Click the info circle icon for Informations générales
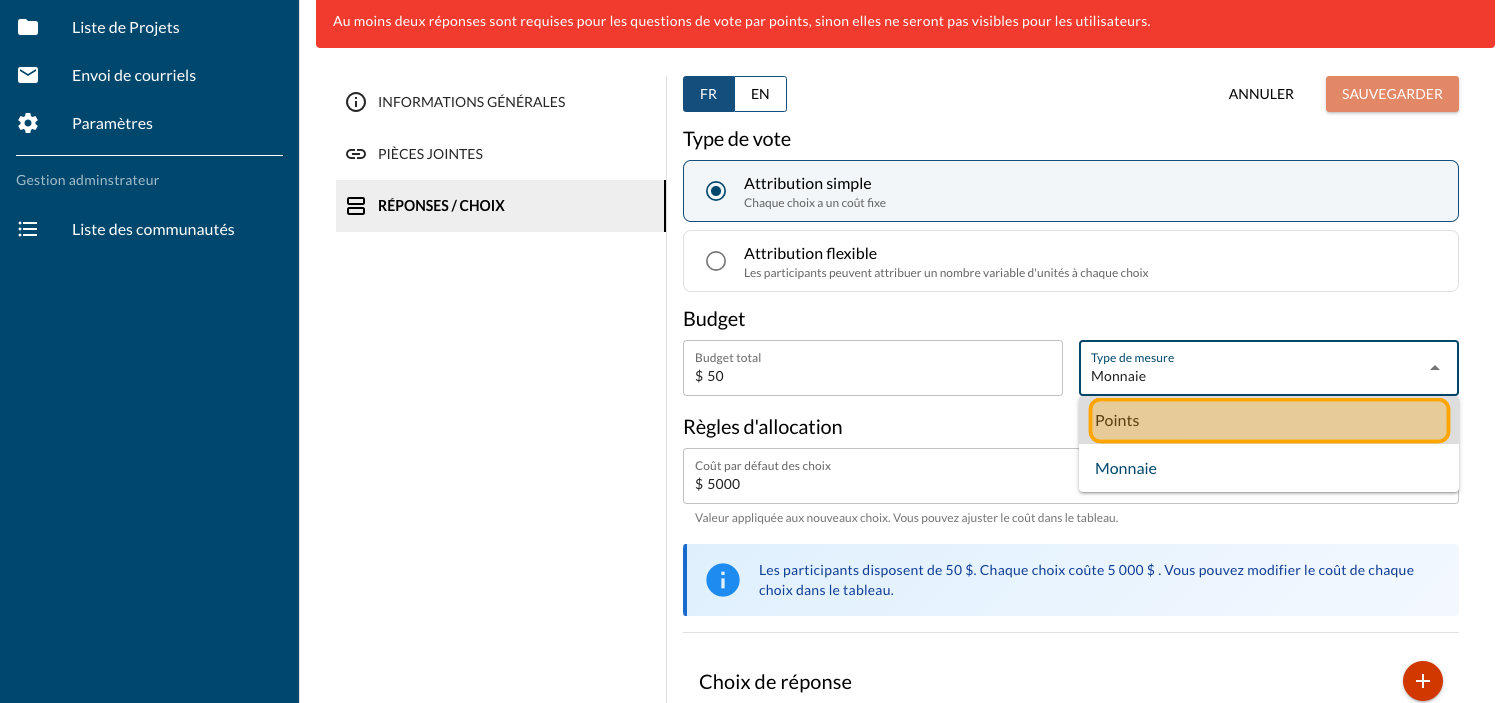This screenshot has width=1511, height=703. click(x=355, y=102)
